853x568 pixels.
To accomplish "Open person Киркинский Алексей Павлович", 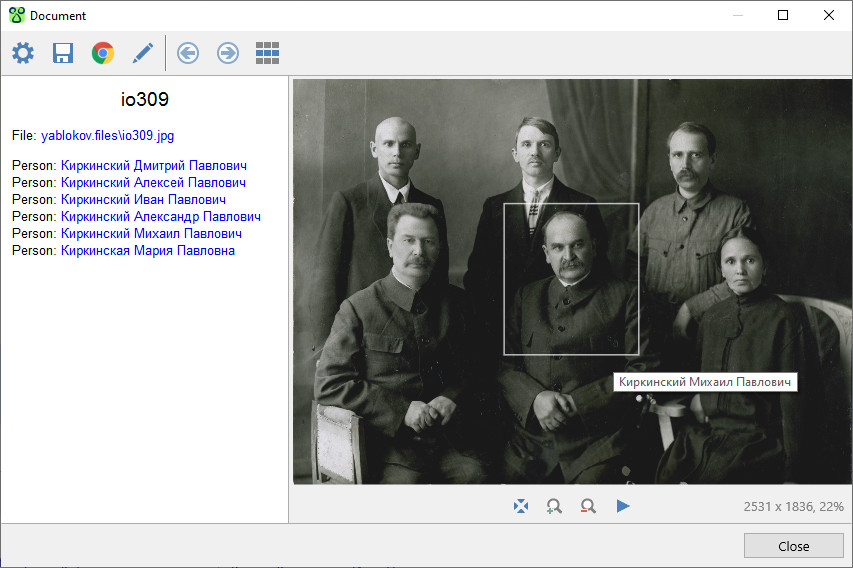I will [x=153, y=182].
